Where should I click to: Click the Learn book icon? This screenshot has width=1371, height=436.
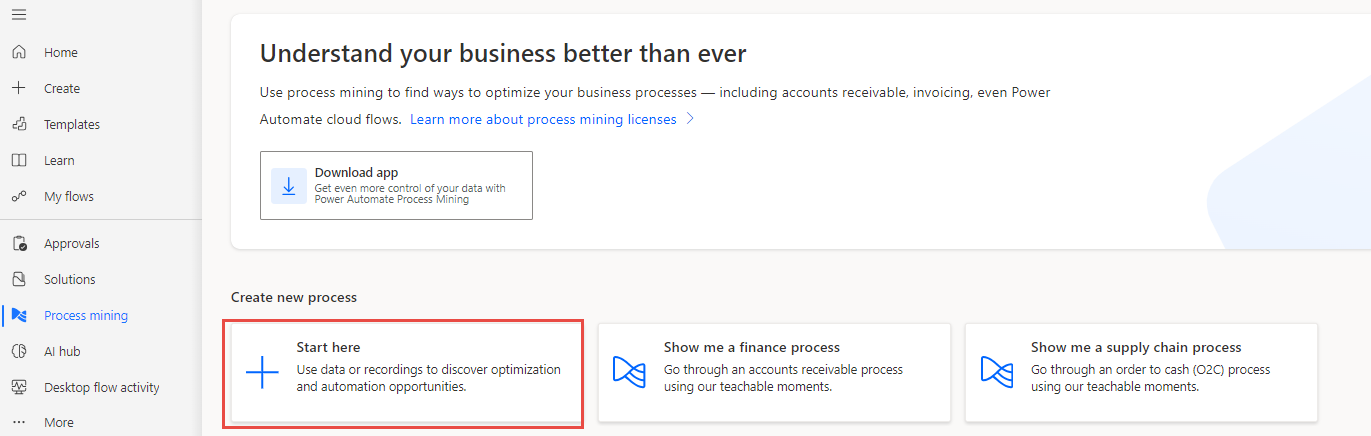19,160
